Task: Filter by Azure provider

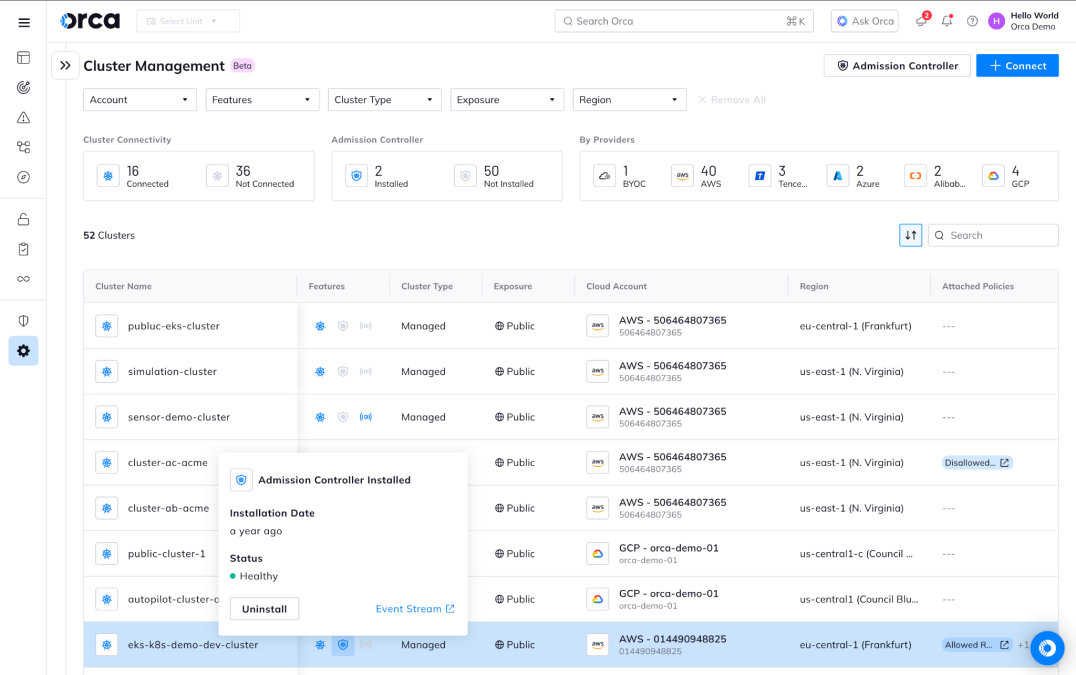Action: 853,176
